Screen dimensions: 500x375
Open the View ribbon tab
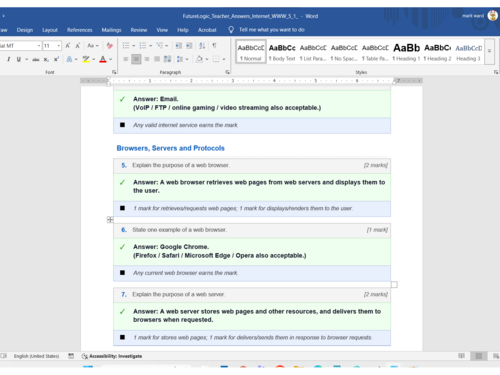(162, 30)
